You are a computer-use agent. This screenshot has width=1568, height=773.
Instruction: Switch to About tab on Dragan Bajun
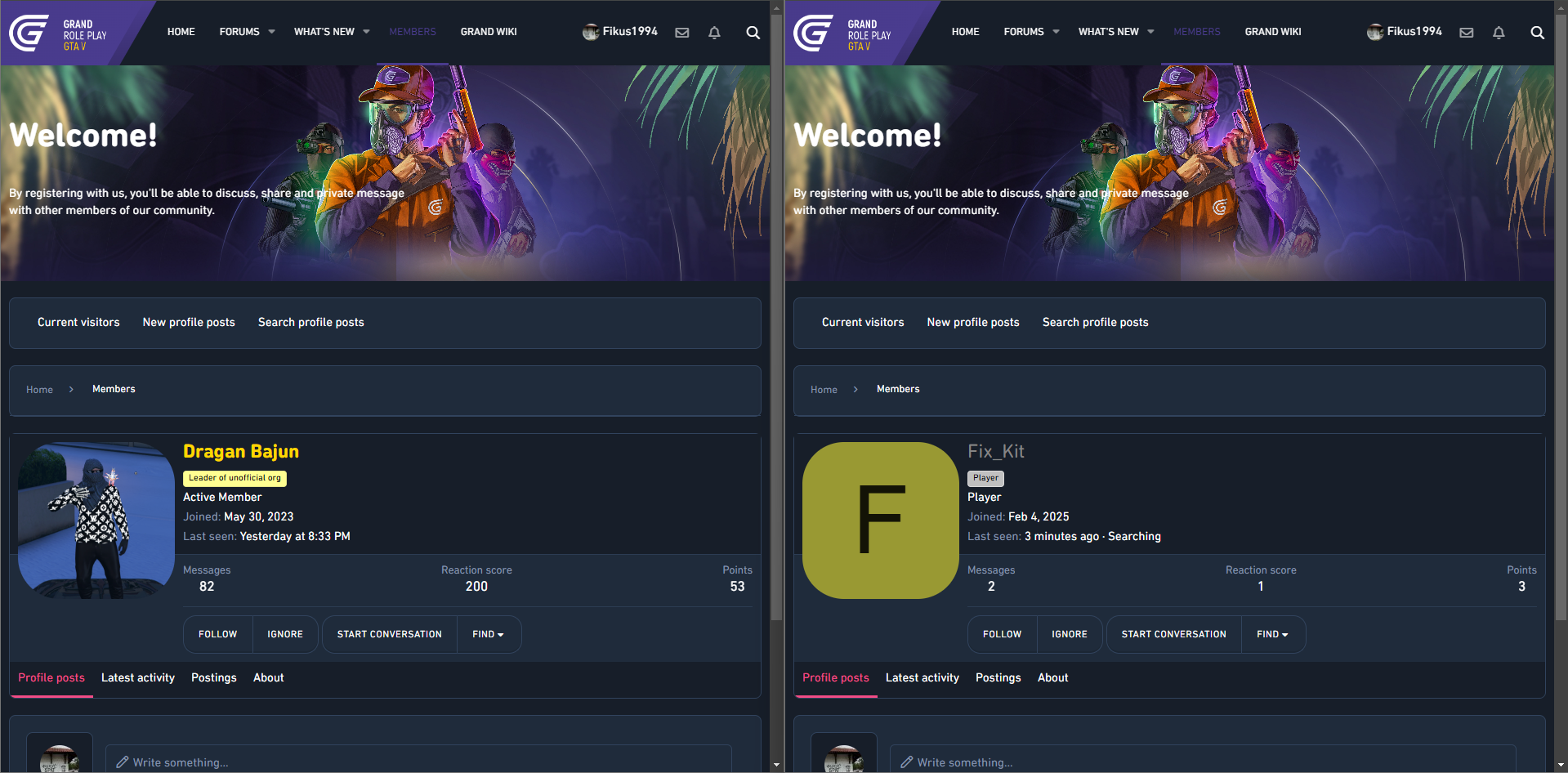[269, 677]
